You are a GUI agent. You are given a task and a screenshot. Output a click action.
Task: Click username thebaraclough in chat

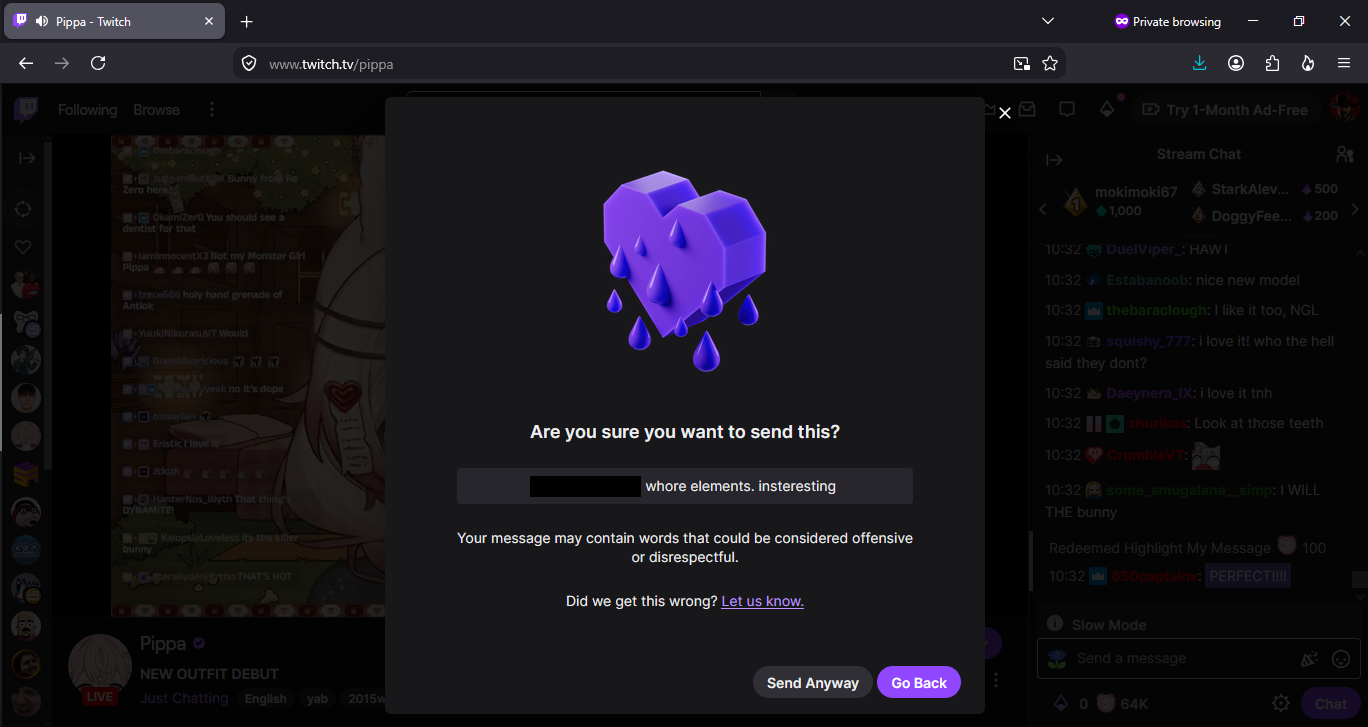tap(1157, 310)
